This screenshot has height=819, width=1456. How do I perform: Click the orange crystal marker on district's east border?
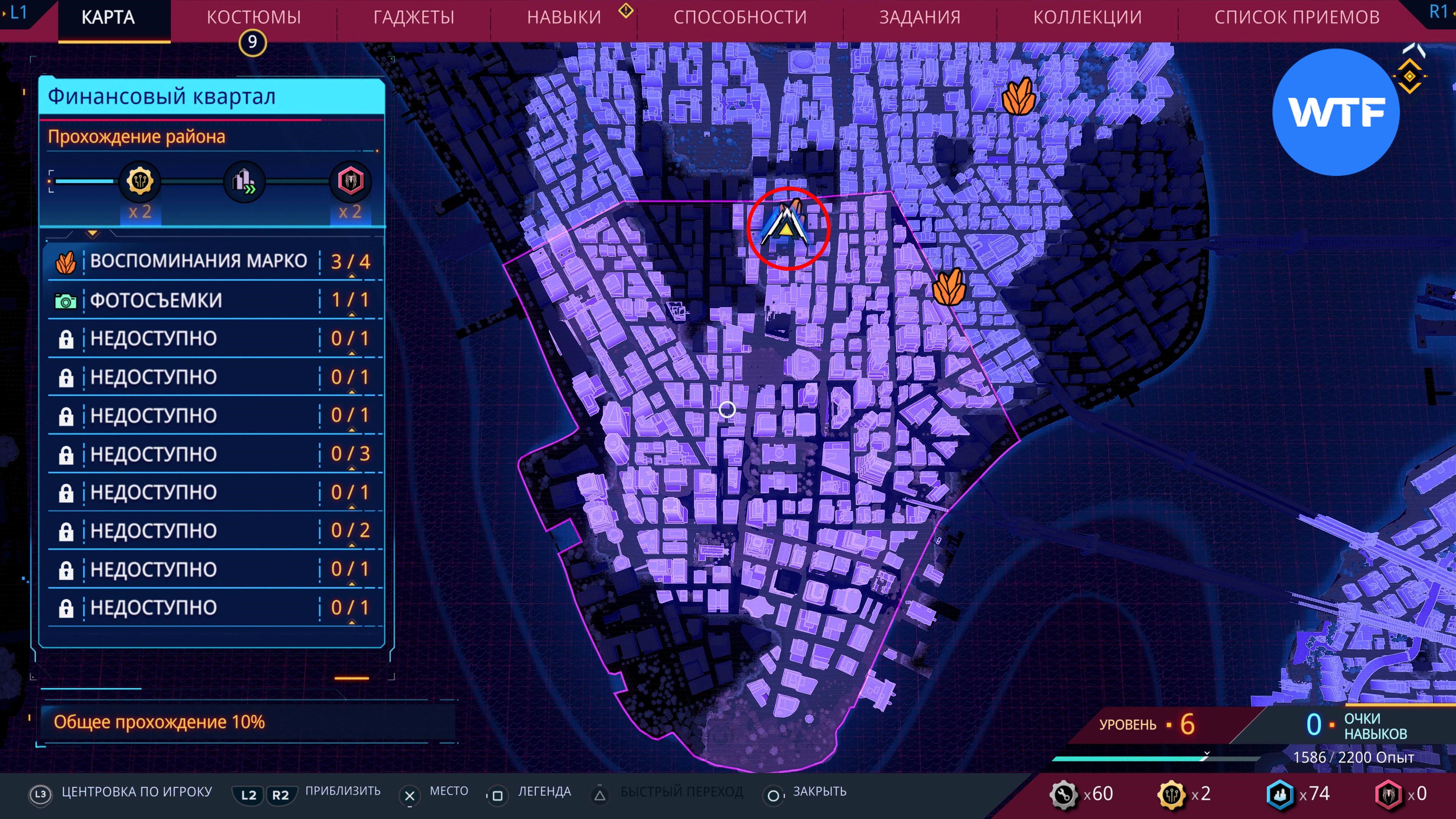tap(949, 287)
